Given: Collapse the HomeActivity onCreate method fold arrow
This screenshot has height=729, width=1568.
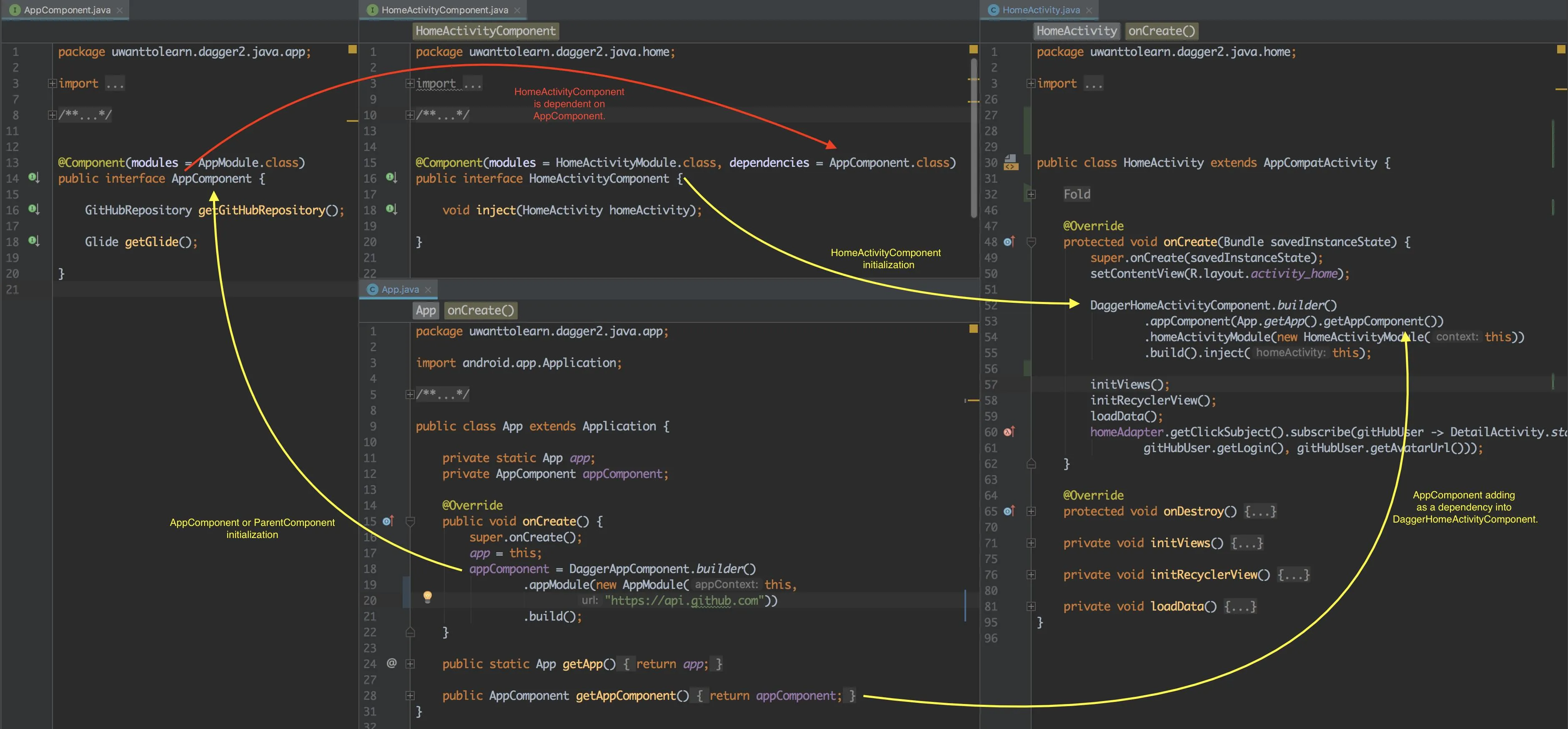Looking at the screenshot, I should [1031, 242].
